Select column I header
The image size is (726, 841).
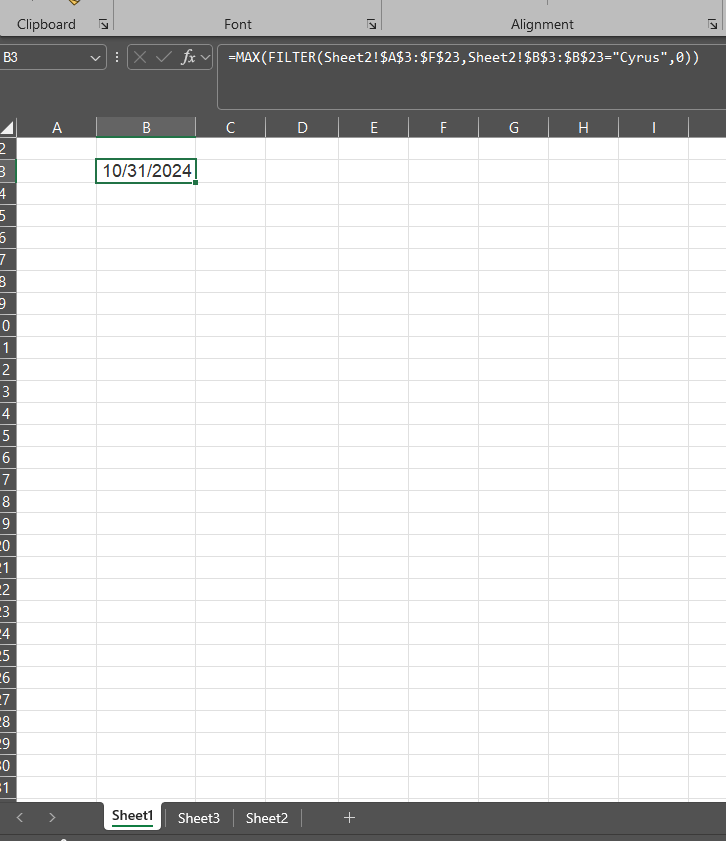coord(654,128)
